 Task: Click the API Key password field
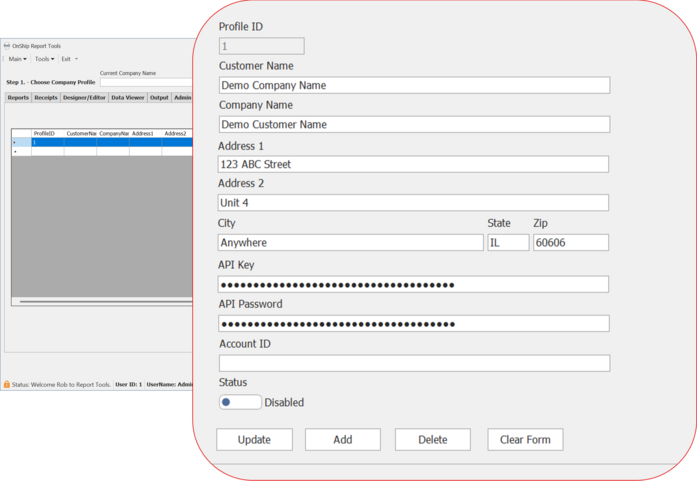click(414, 284)
